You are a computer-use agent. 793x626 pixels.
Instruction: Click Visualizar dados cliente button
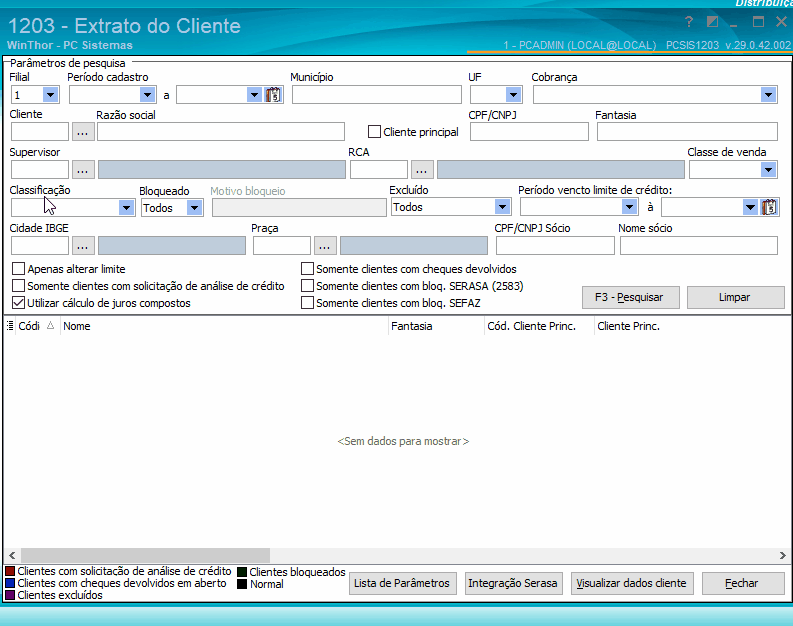[632, 584]
